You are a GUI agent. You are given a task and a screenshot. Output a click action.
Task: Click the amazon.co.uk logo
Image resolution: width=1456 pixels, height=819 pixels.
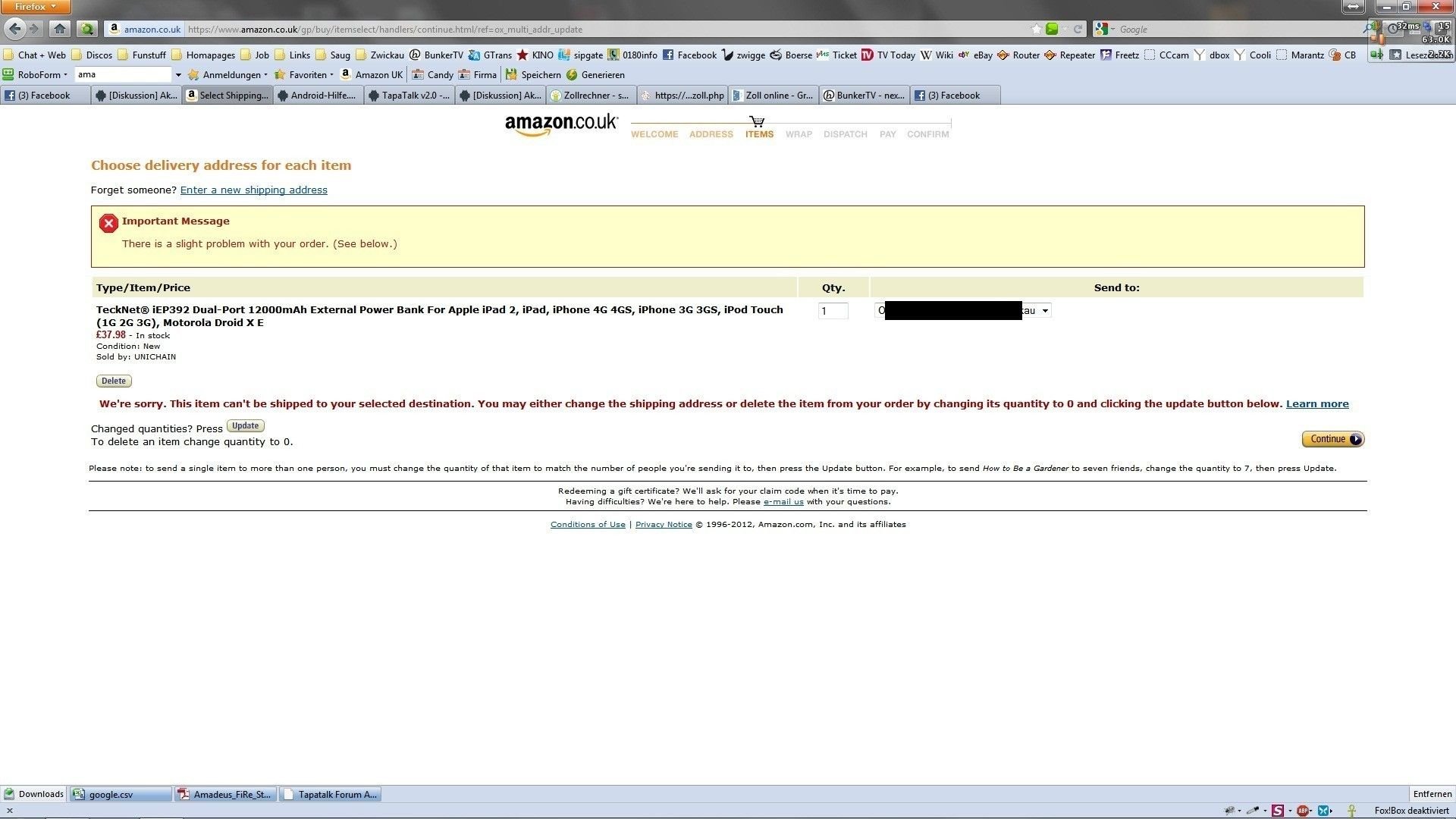561,125
